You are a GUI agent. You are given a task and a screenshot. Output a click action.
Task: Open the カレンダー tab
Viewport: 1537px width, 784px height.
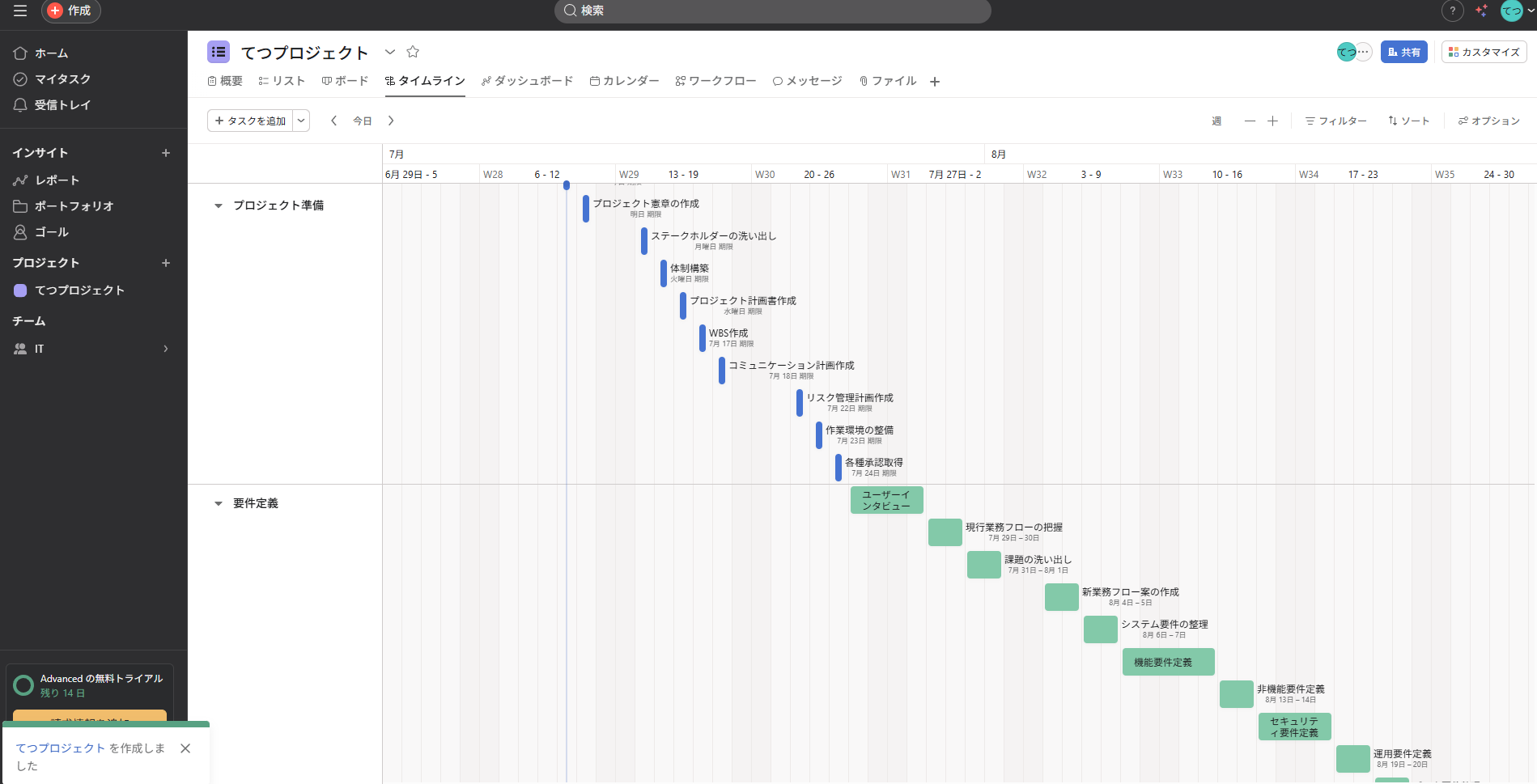click(624, 81)
